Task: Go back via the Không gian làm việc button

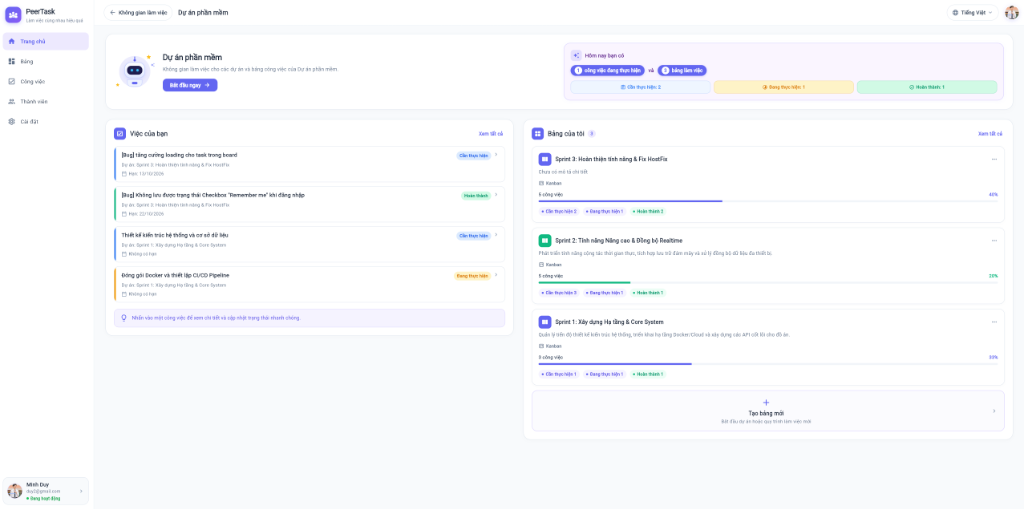Action: [138, 12]
